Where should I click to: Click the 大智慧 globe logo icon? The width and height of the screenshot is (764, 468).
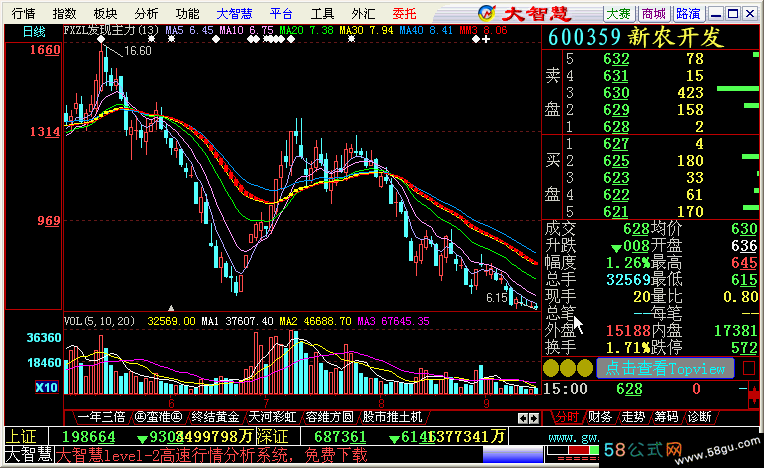tap(487, 13)
